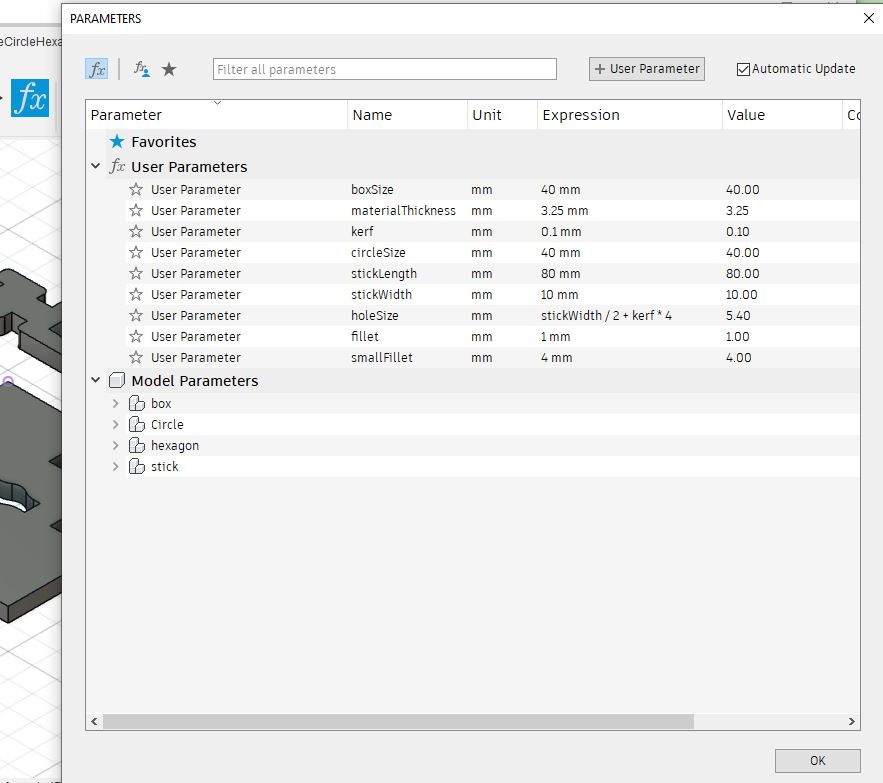This screenshot has width=883, height=783.
Task: Sort by the Unit column header
Action: (x=502, y=115)
